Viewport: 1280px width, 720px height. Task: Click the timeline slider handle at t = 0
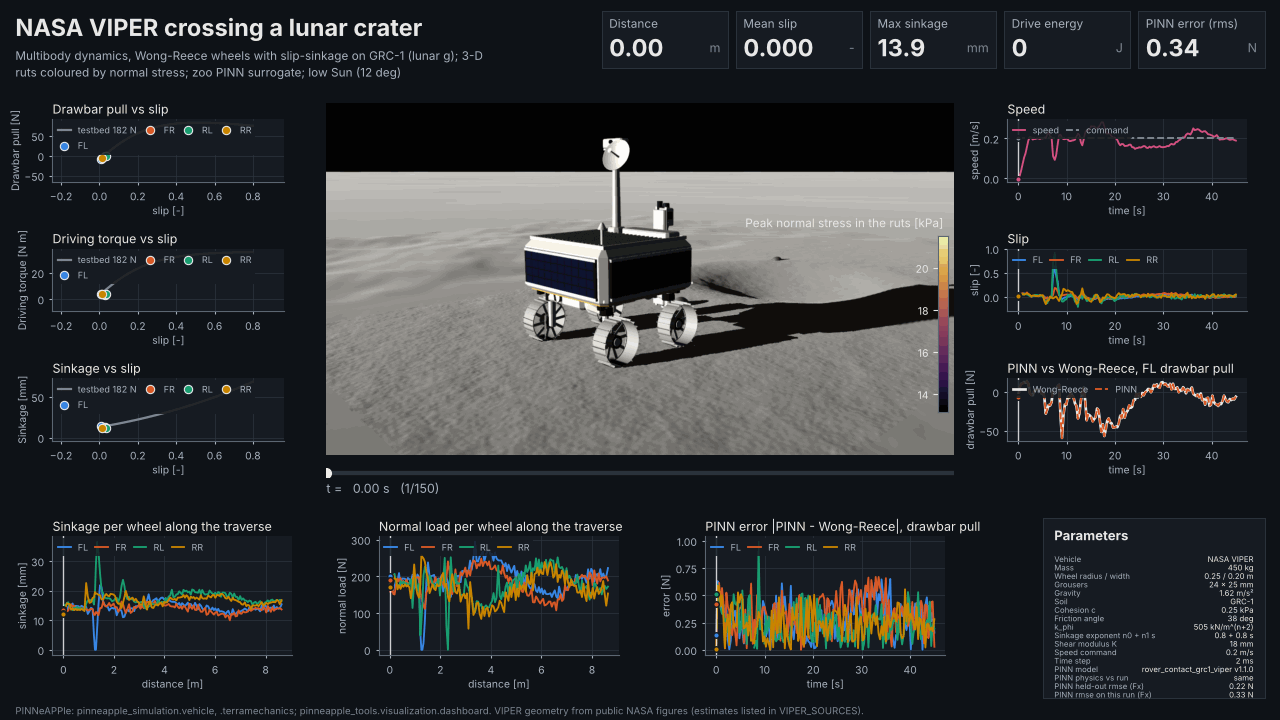tap(328, 473)
